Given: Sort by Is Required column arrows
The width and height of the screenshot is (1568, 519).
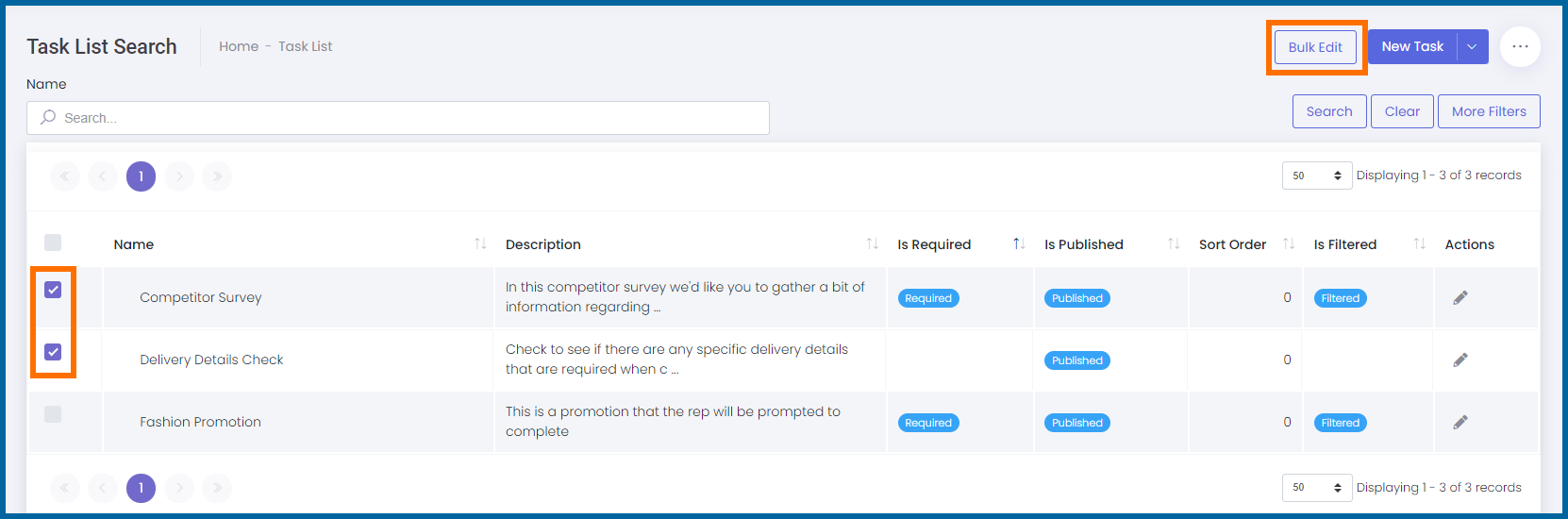Looking at the screenshot, I should pyautogui.click(x=1019, y=244).
